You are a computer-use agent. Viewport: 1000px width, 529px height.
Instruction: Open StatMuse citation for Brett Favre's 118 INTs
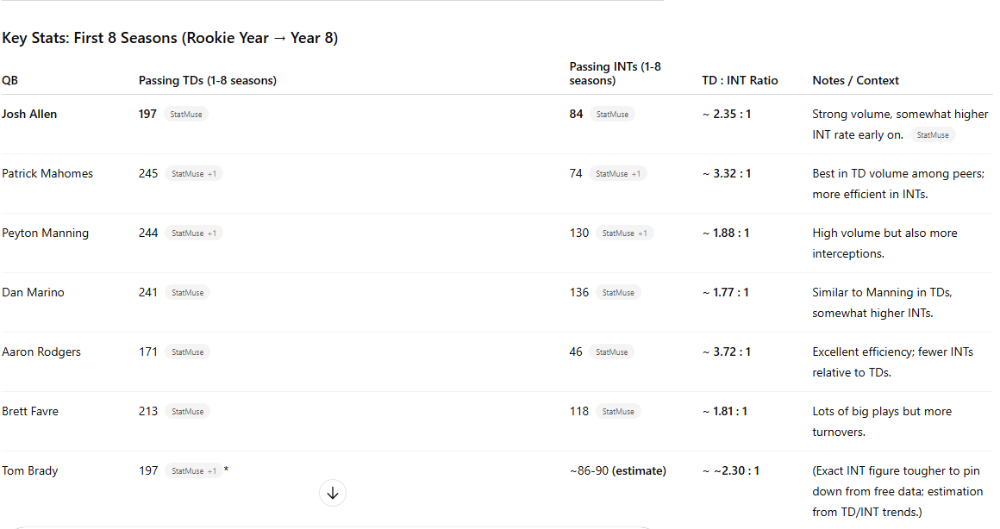pyautogui.click(x=618, y=412)
